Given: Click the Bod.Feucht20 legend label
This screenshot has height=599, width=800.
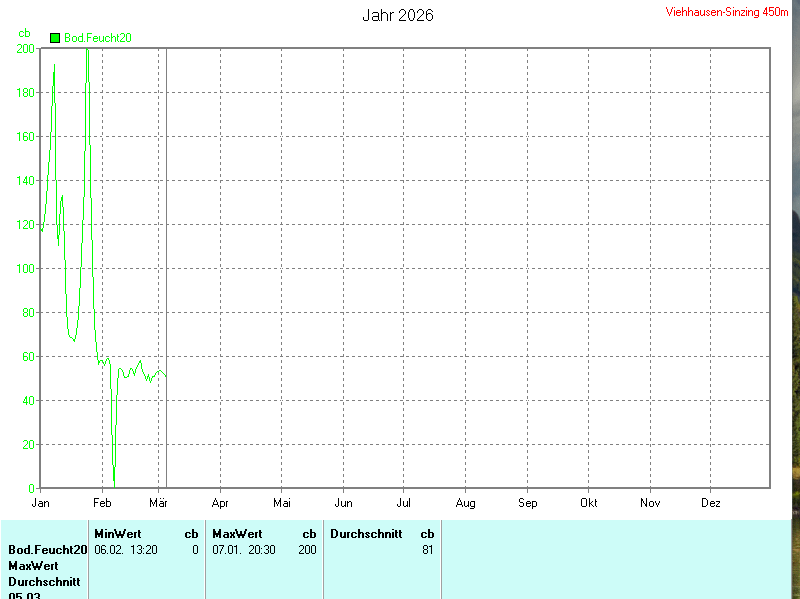Looking at the screenshot, I should [98, 38].
